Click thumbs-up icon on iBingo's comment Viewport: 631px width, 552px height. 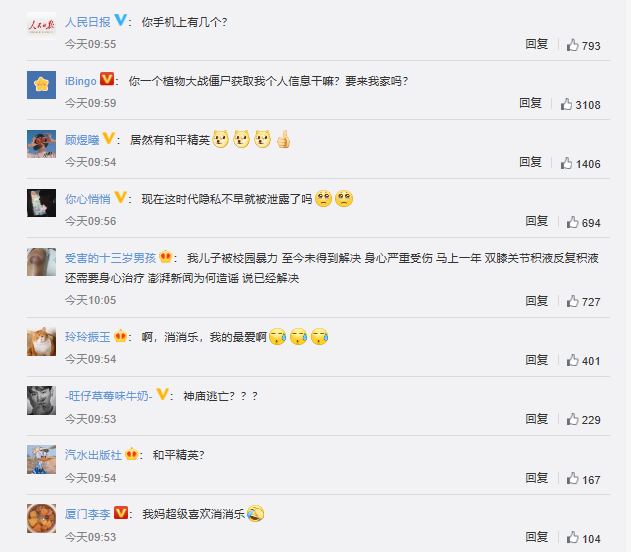[x=566, y=104]
